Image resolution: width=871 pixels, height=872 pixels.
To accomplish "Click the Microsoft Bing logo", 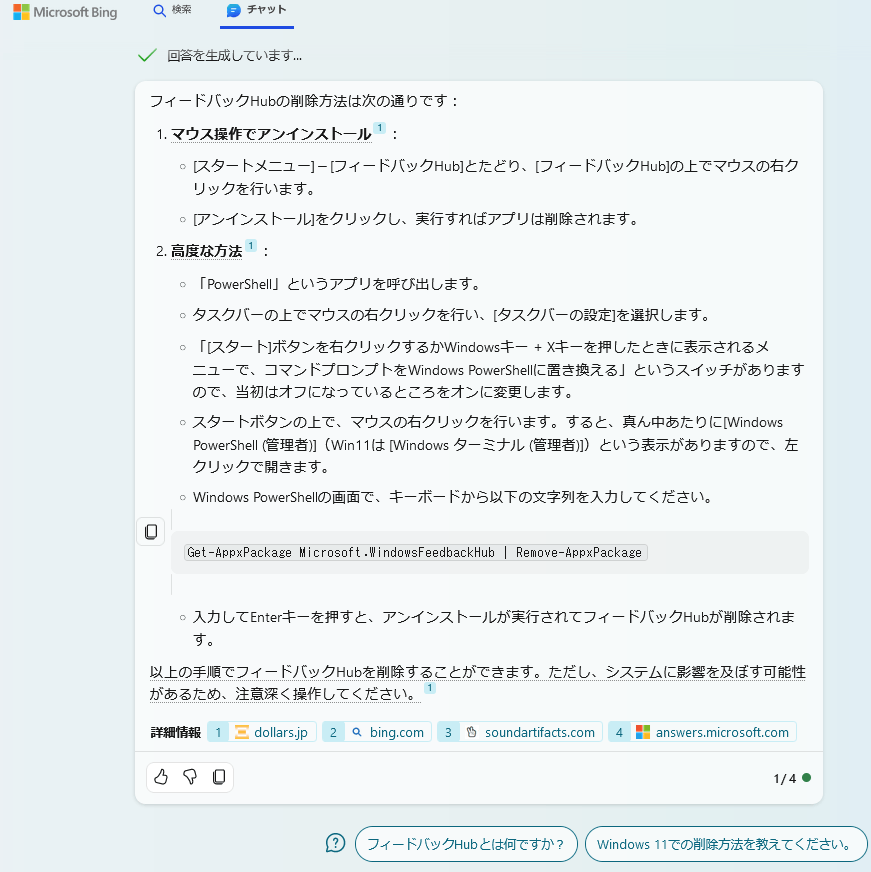I will (x=65, y=12).
